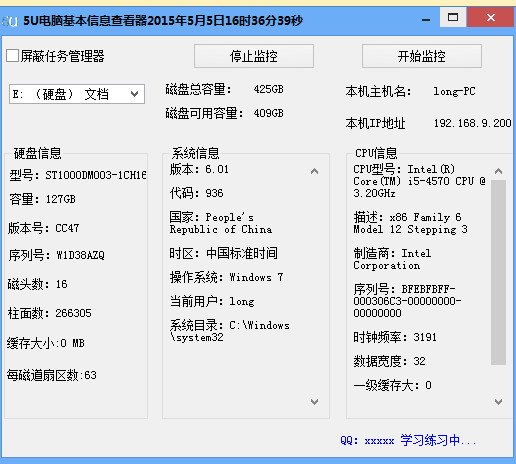Minimize the 5U information viewer window

coord(426,19)
